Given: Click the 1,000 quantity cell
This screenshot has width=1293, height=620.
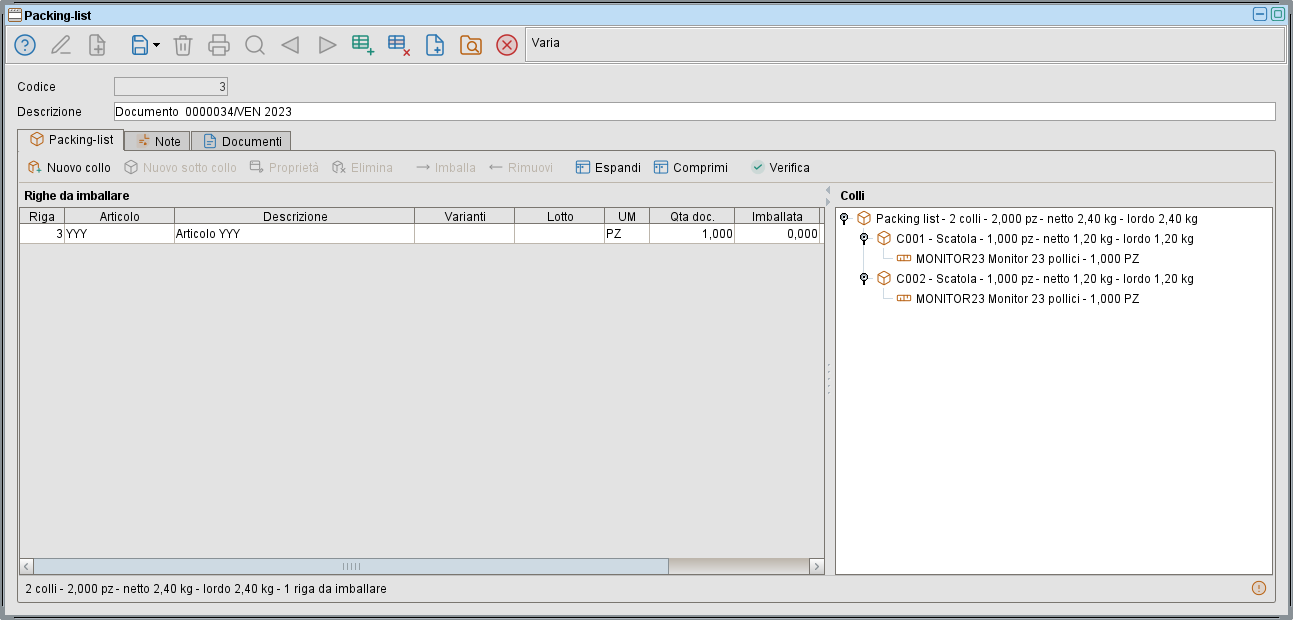Looking at the screenshot, I should point(692,234).
